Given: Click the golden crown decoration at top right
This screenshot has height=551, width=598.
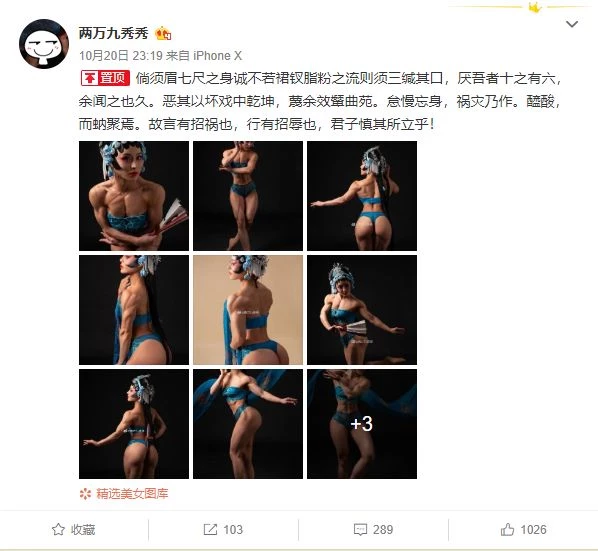Looking at the screenshot, I should pyautogui.click(x=535, y=7).
